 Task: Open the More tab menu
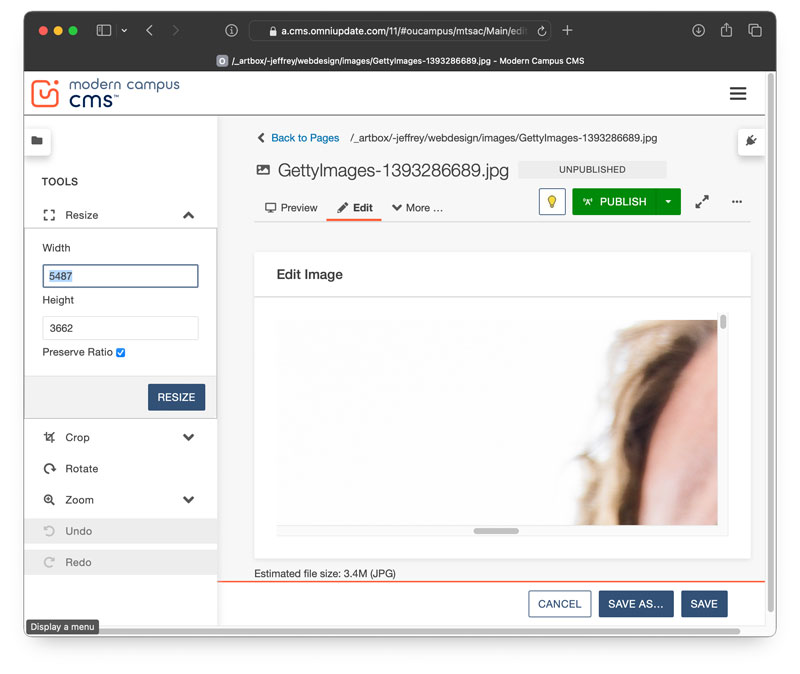pyautogui.click(x=417, y=208)
